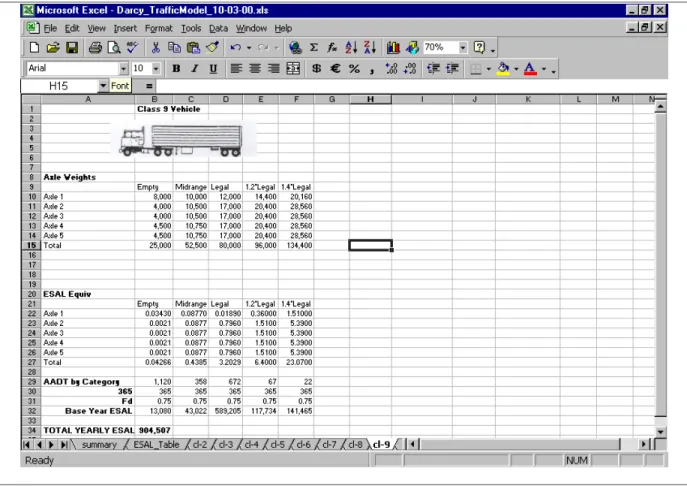
Task: Apply Percent style format
Action: [354, 69]
